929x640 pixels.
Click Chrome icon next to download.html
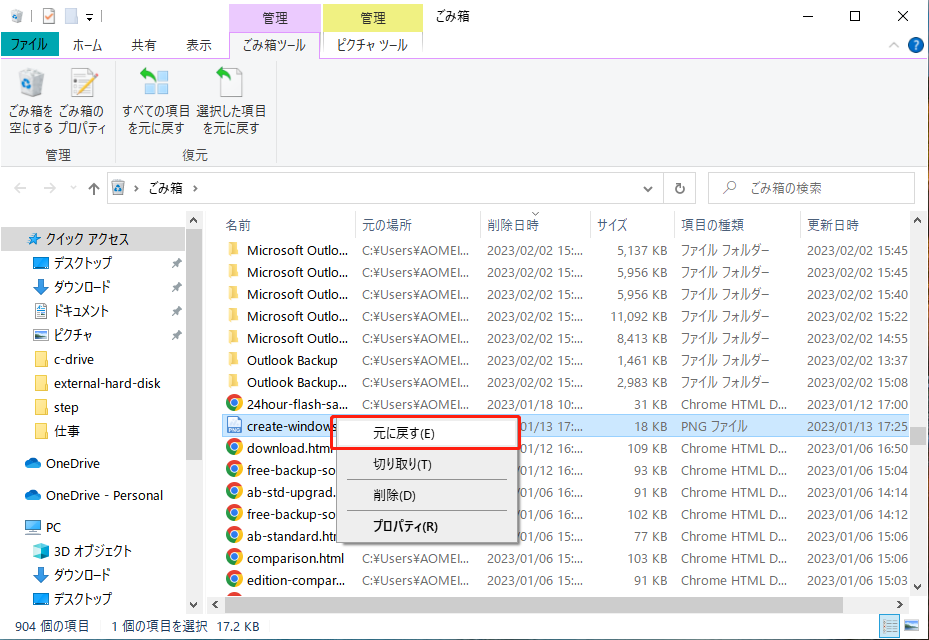tap(234, 447)
